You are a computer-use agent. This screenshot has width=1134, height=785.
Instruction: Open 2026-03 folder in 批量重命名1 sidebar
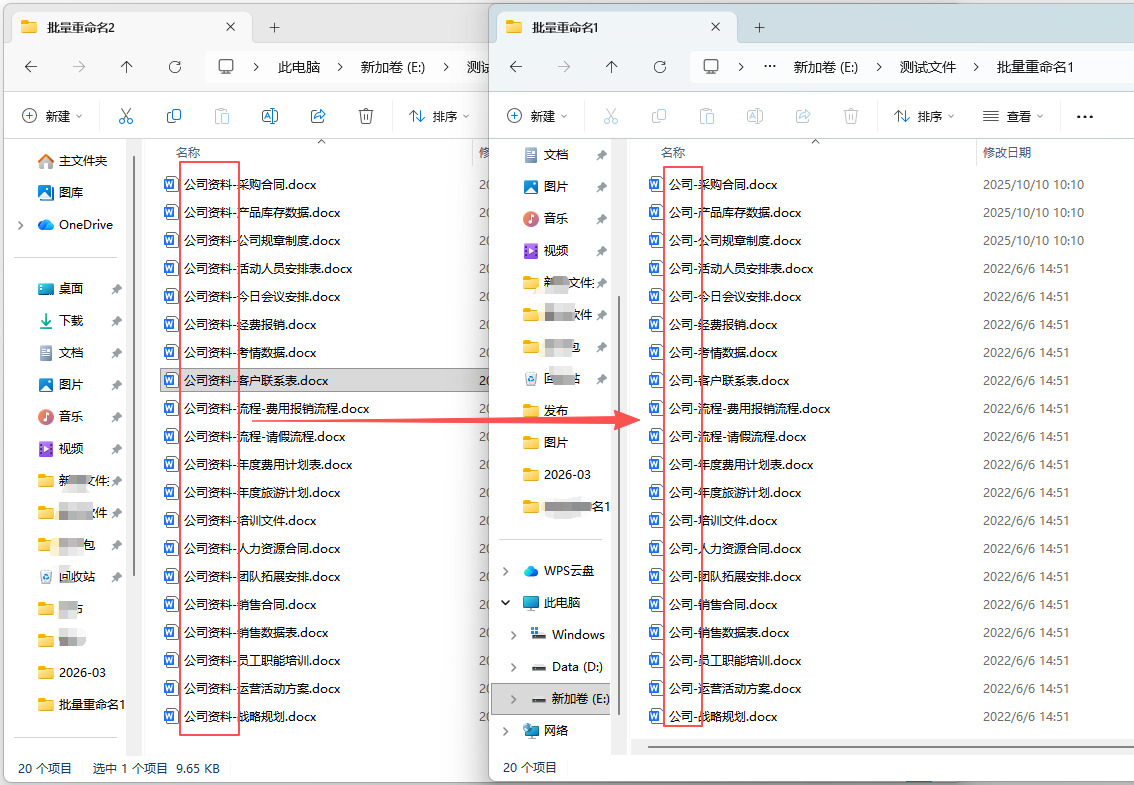point(557,475)
